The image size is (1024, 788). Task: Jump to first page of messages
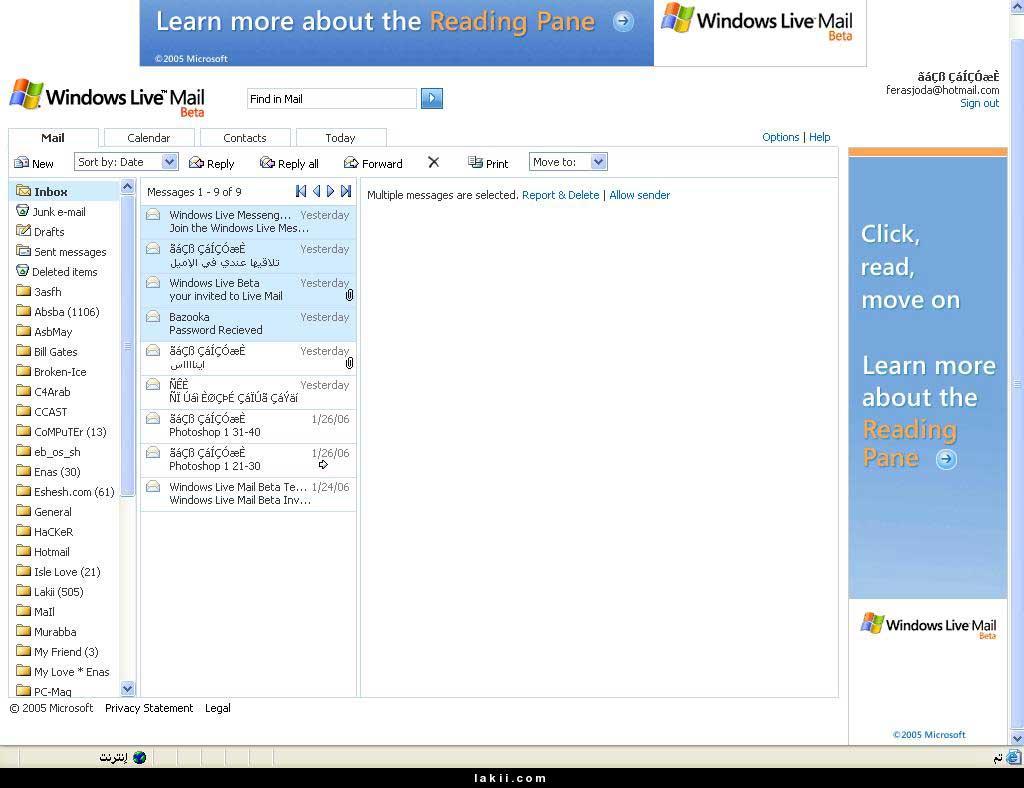pyautogui.click(x=300, y=191)
